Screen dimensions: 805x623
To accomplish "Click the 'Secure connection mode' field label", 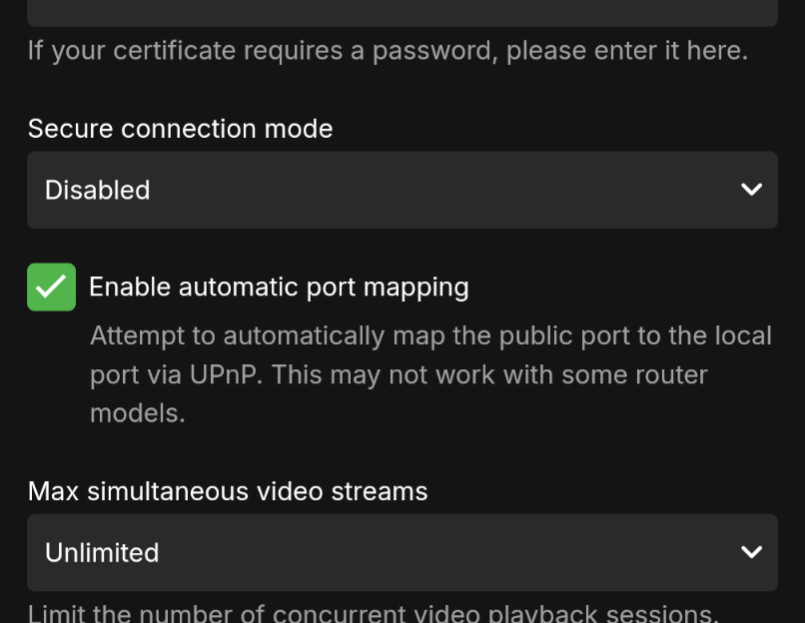I will point(180,129).
